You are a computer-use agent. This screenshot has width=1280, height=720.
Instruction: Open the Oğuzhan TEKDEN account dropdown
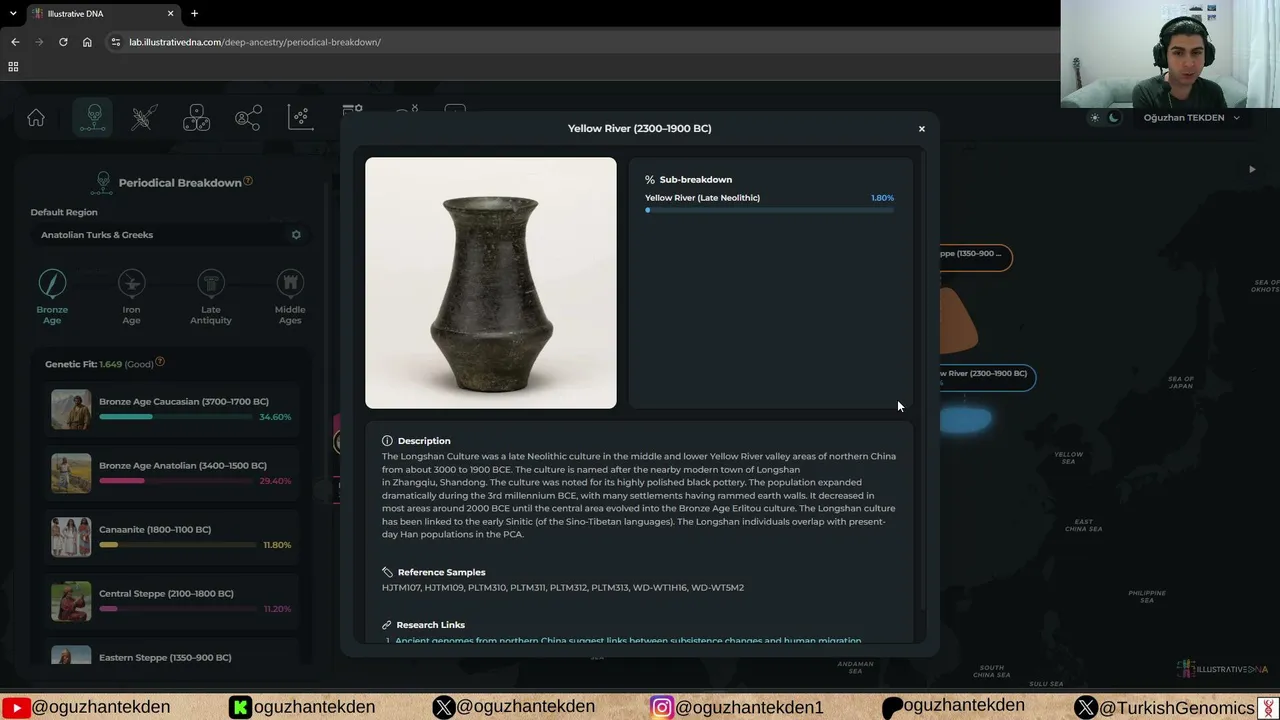1191,118
